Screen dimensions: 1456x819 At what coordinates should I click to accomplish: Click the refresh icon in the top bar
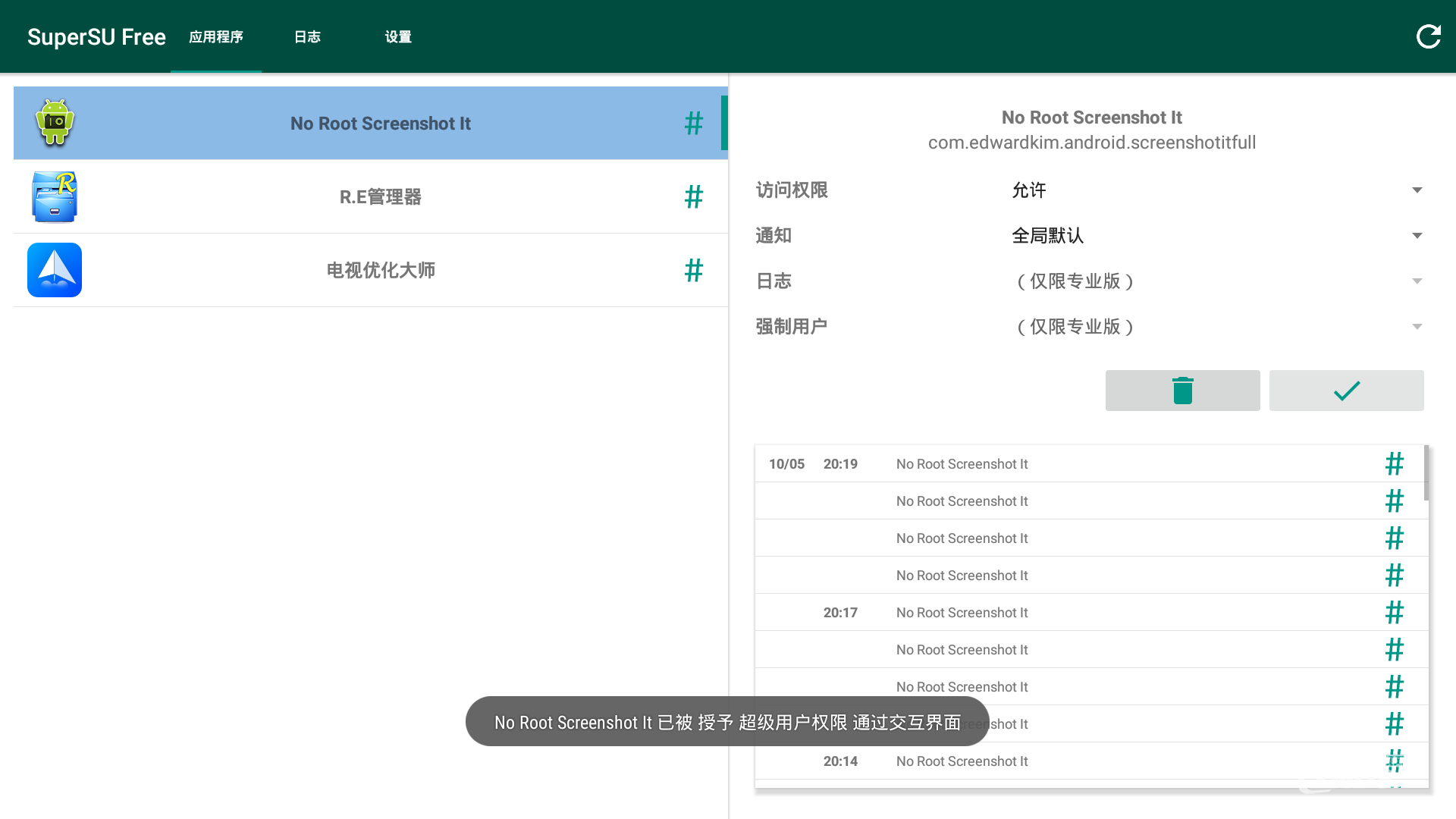[1429, 36]
